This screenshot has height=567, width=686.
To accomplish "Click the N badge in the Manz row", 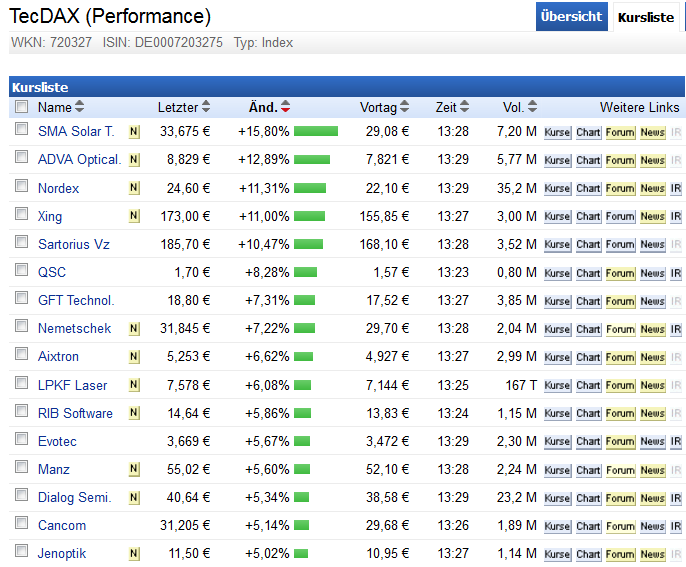I will (134, 469).
